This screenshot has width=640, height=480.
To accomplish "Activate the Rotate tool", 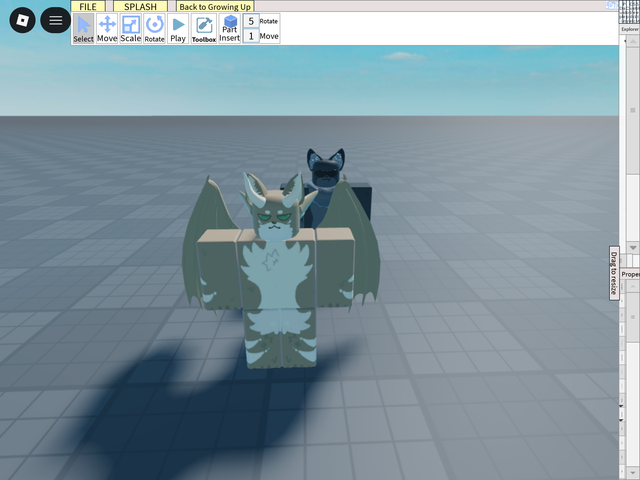I will point(154,29).
